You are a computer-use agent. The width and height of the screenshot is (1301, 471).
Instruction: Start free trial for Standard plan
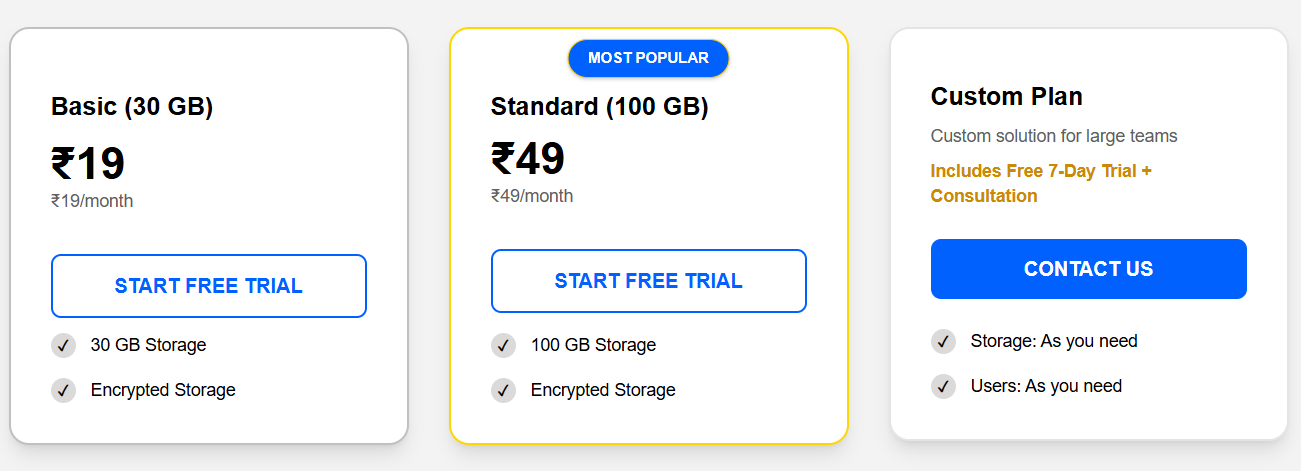(648, 281)
